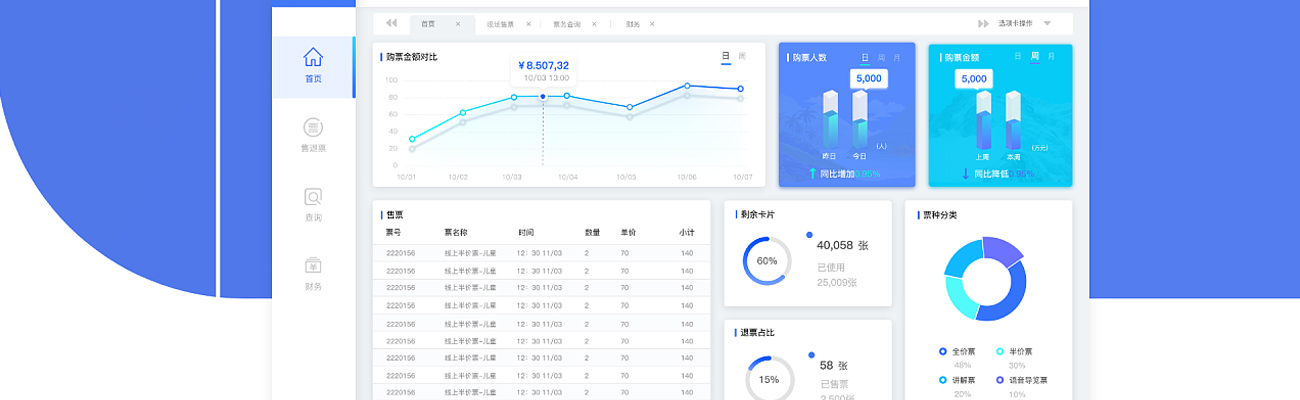Click the donut chart in 票种分类
1300x400 pixels.
pos(985,279)
